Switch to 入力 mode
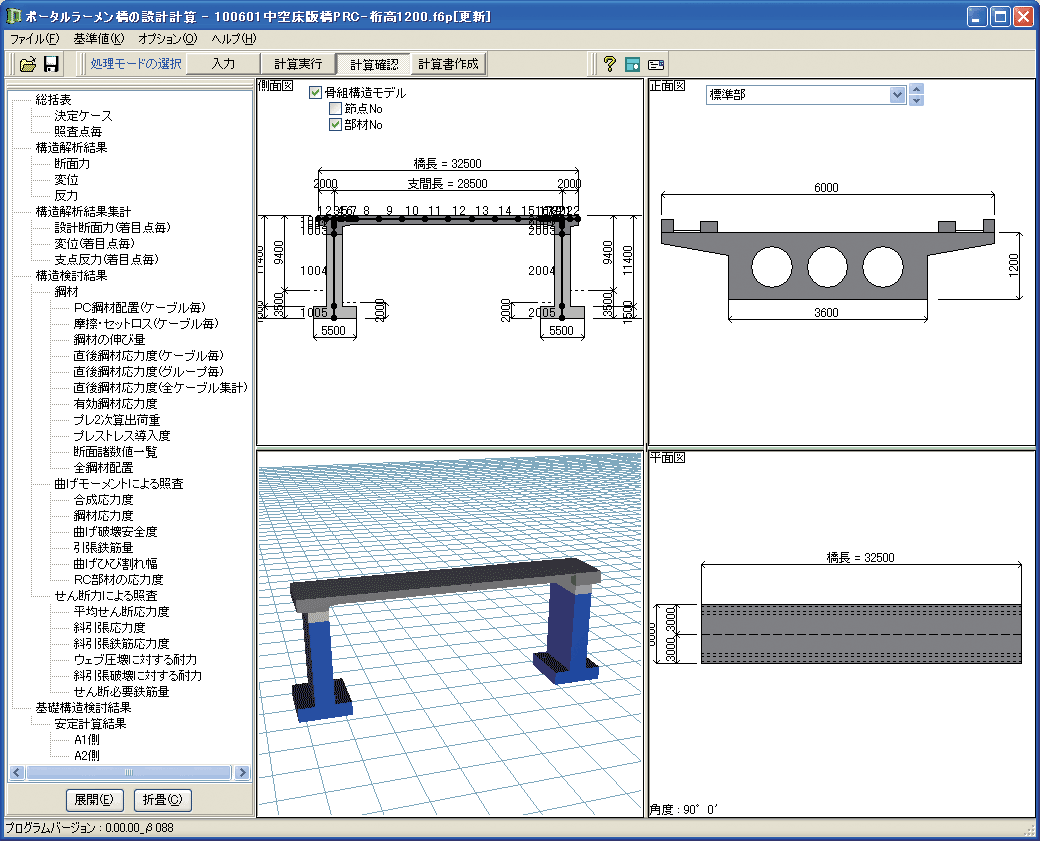This screenshot has width=1040, height=841. pos(223,64)
